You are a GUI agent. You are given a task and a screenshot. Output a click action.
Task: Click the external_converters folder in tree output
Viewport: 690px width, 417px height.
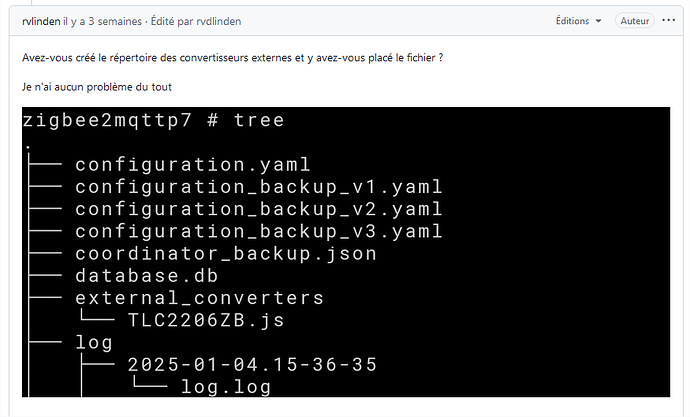199,298
